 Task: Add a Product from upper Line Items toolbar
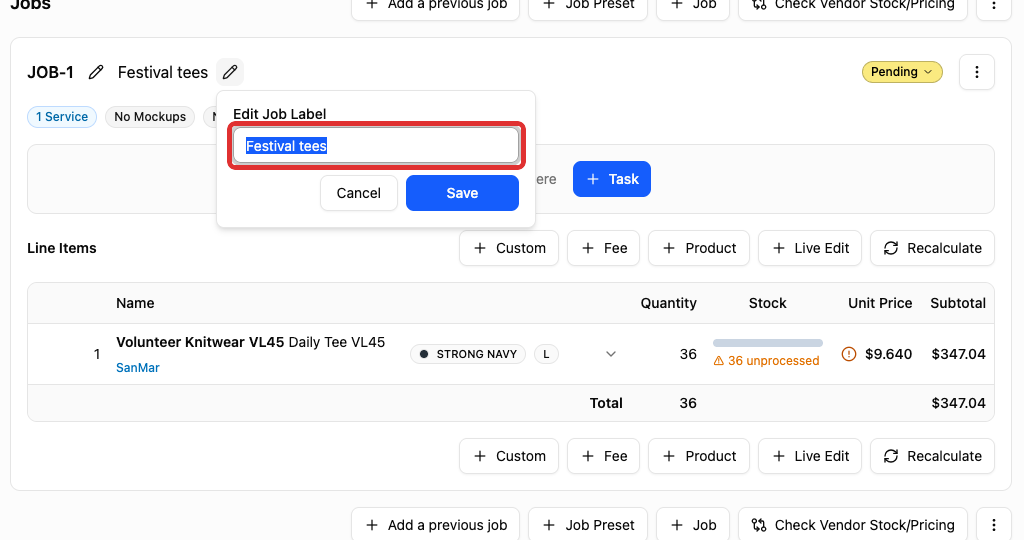[x=699, y=248]
